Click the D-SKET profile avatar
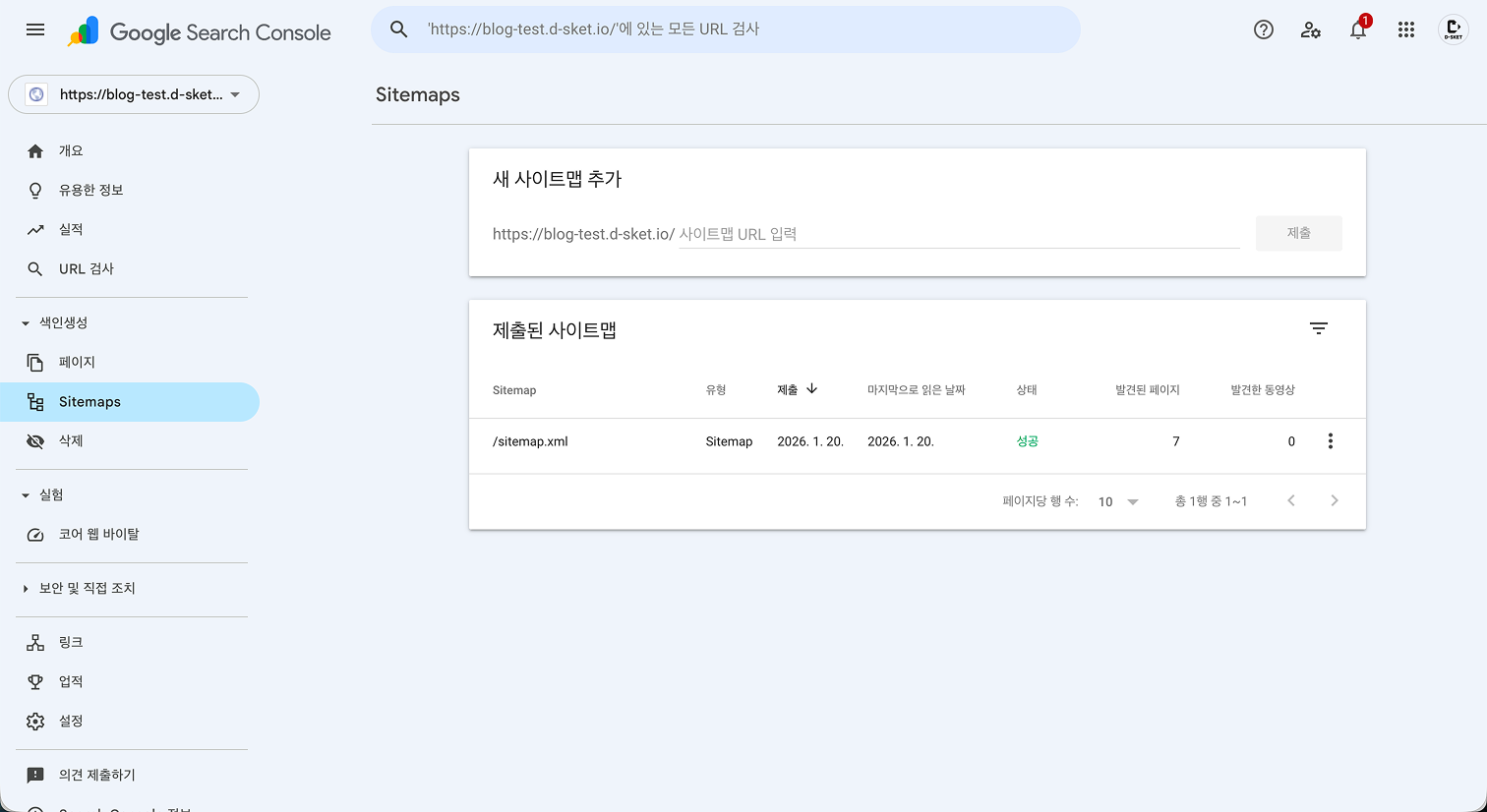Viewport: 1487px width, 812px height. pyautogui.click(x=1454, y=29)
